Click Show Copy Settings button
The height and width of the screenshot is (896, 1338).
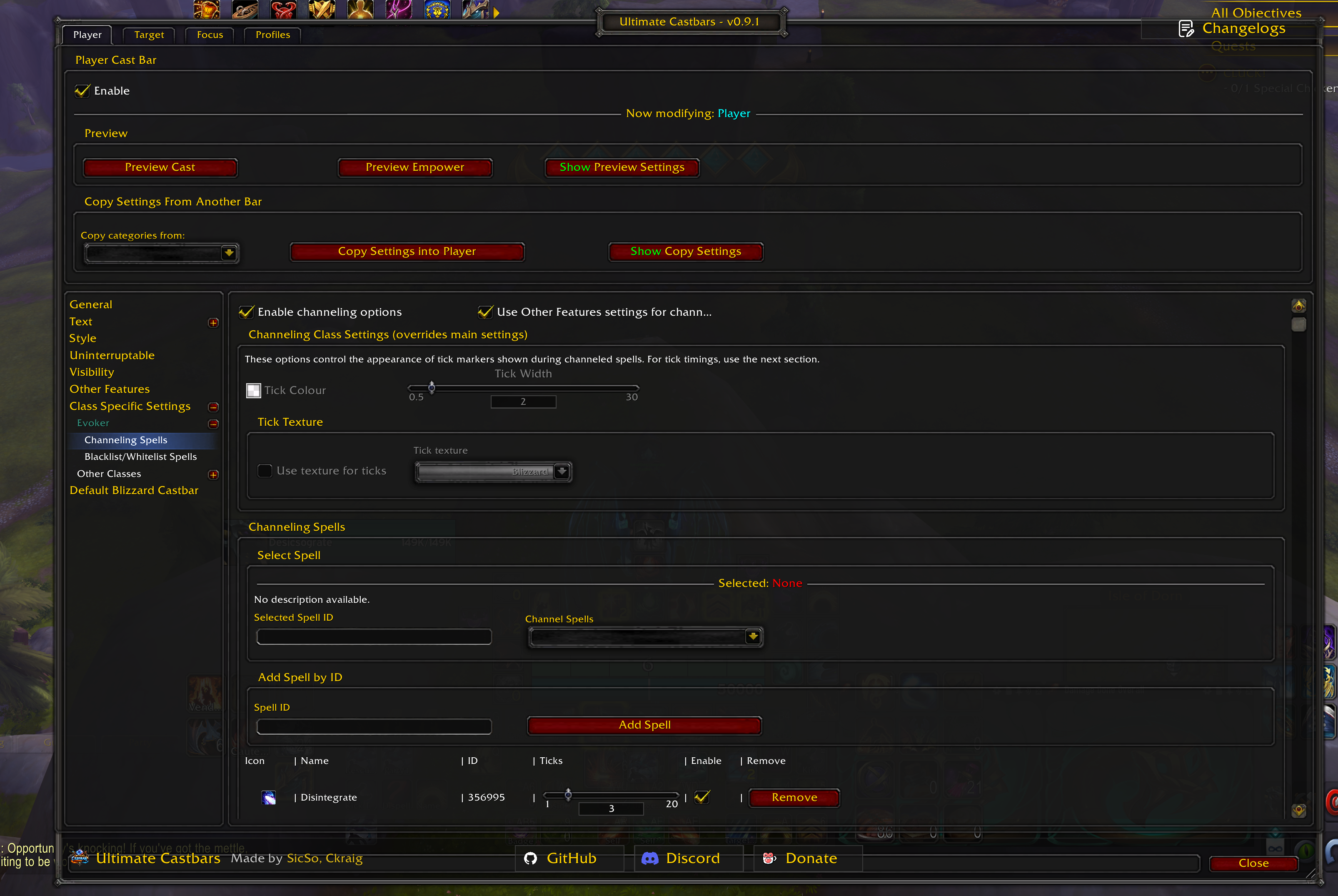click(686, 252)
